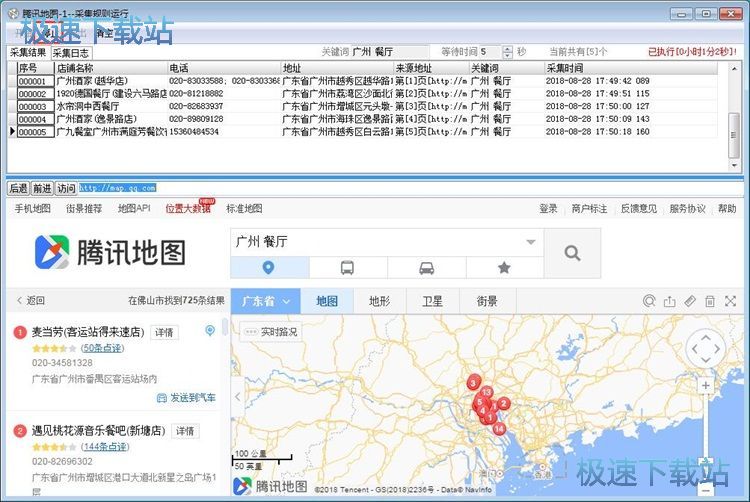Click 返回 to go back
This screenshot has width=750, height=502.
(x=31, y=301)
